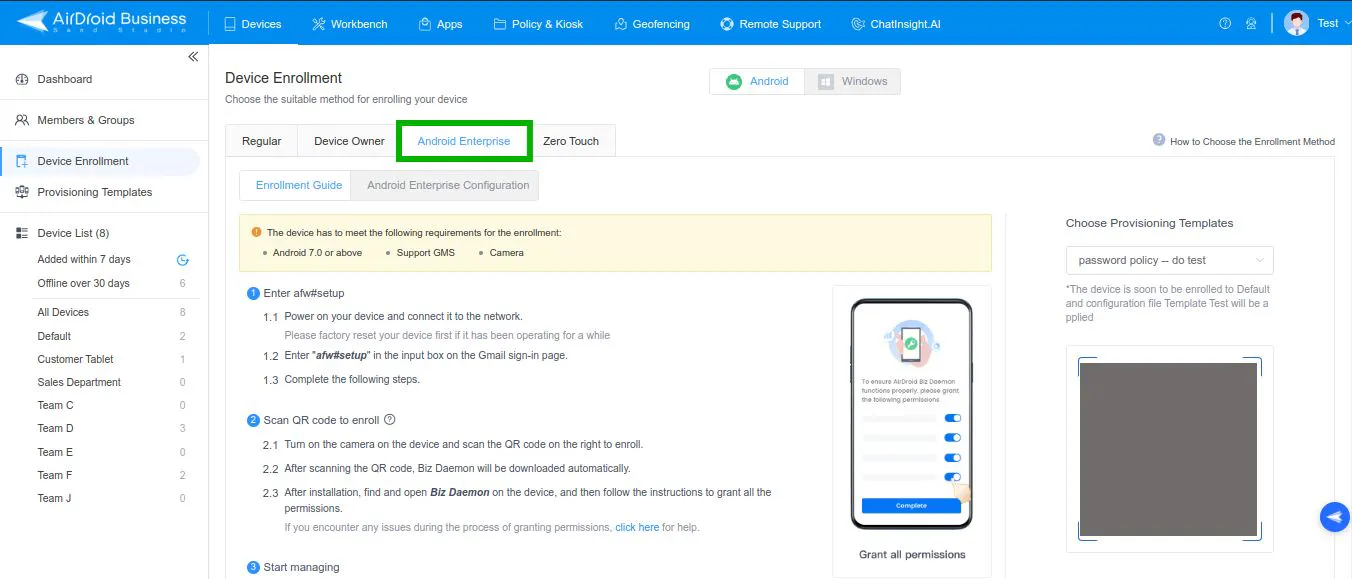This screenshot has height=579, width=1352.
Task: Open the Devices top menu
Action: tap(252, 24)
